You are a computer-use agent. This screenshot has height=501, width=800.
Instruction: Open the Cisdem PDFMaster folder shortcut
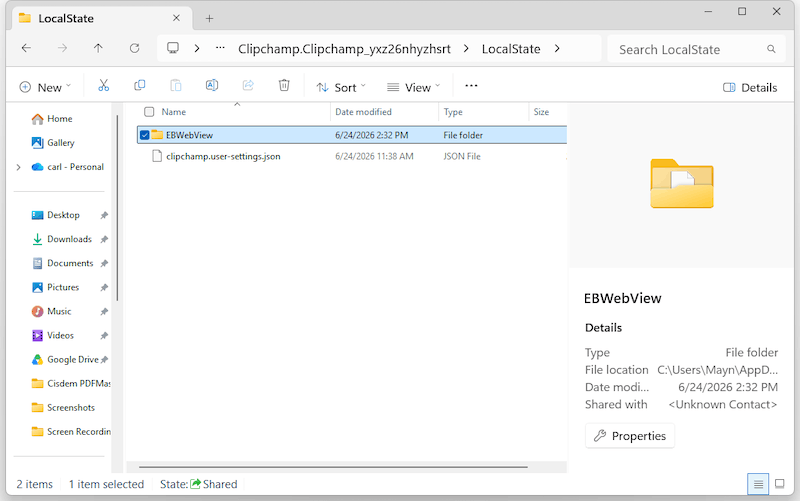click(x=71, y=383)
